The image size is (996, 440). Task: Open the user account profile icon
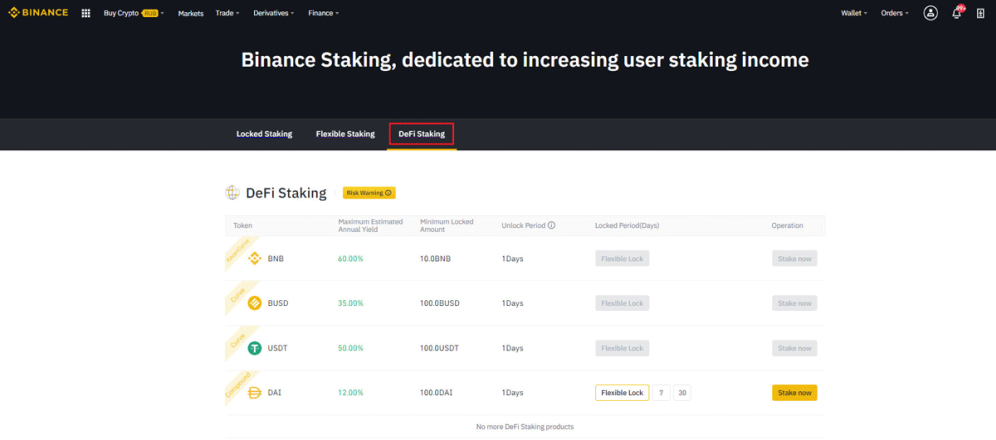(x=931, y=13)
